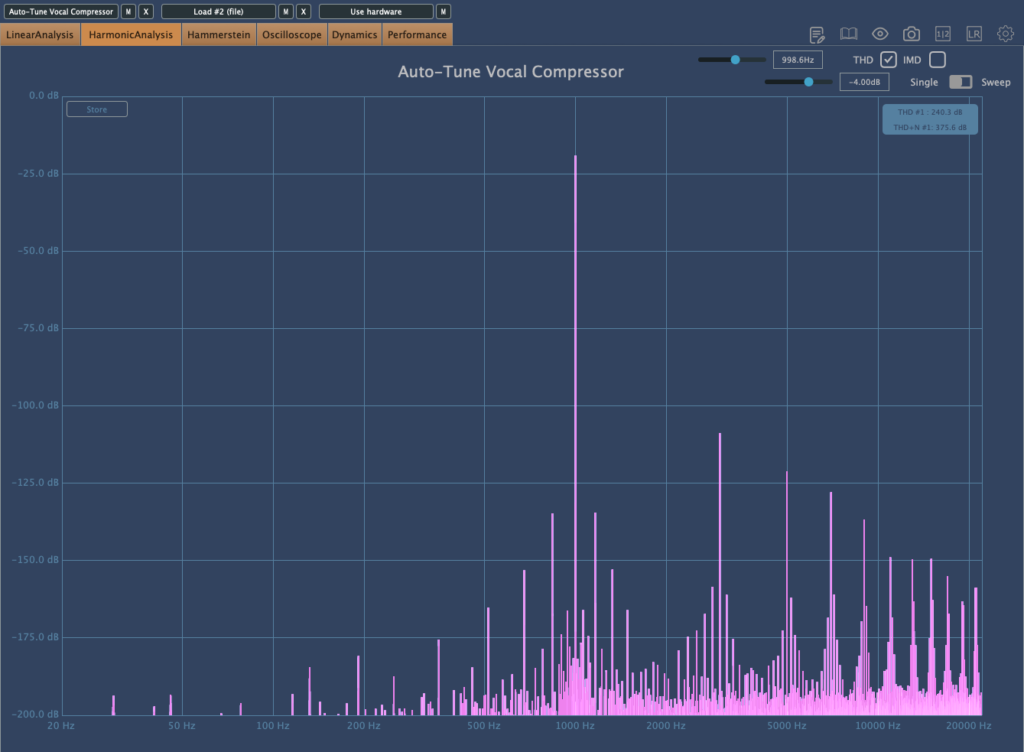Click the chart title Auto-Tune Vocal Compressor
The width and height of the screenshot is (1024, 752).
[511, 72]
